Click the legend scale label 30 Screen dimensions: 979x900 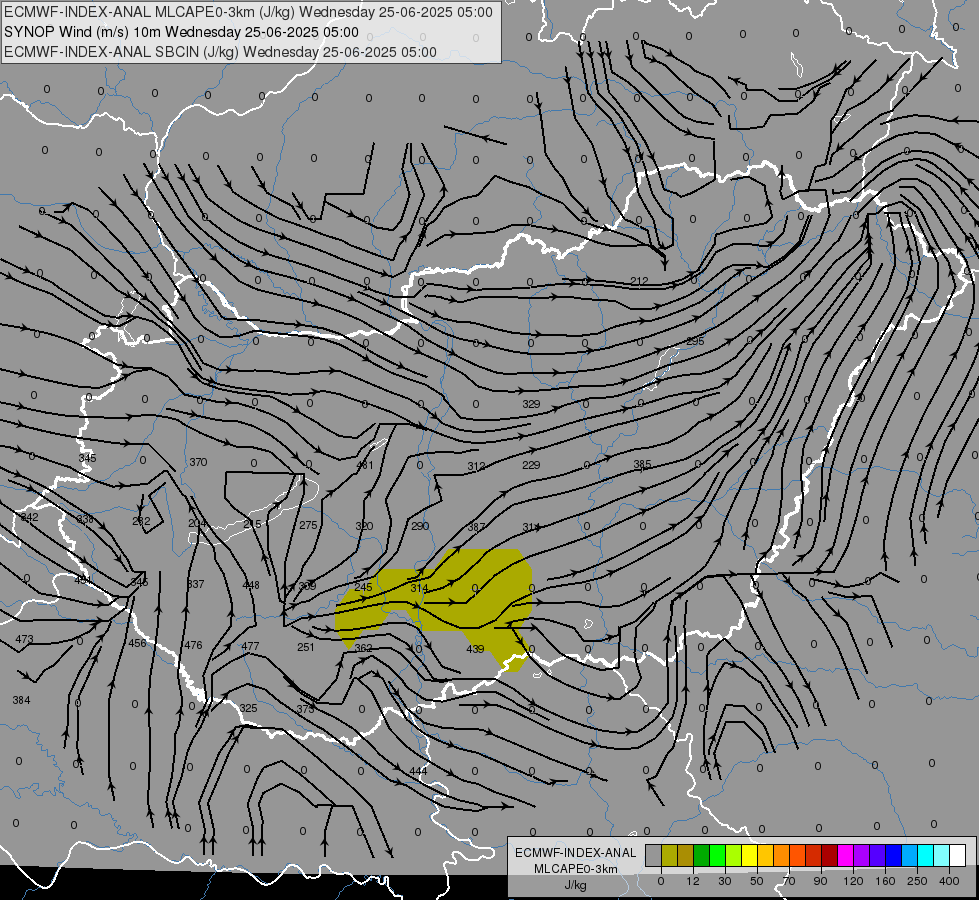(724, 881)
